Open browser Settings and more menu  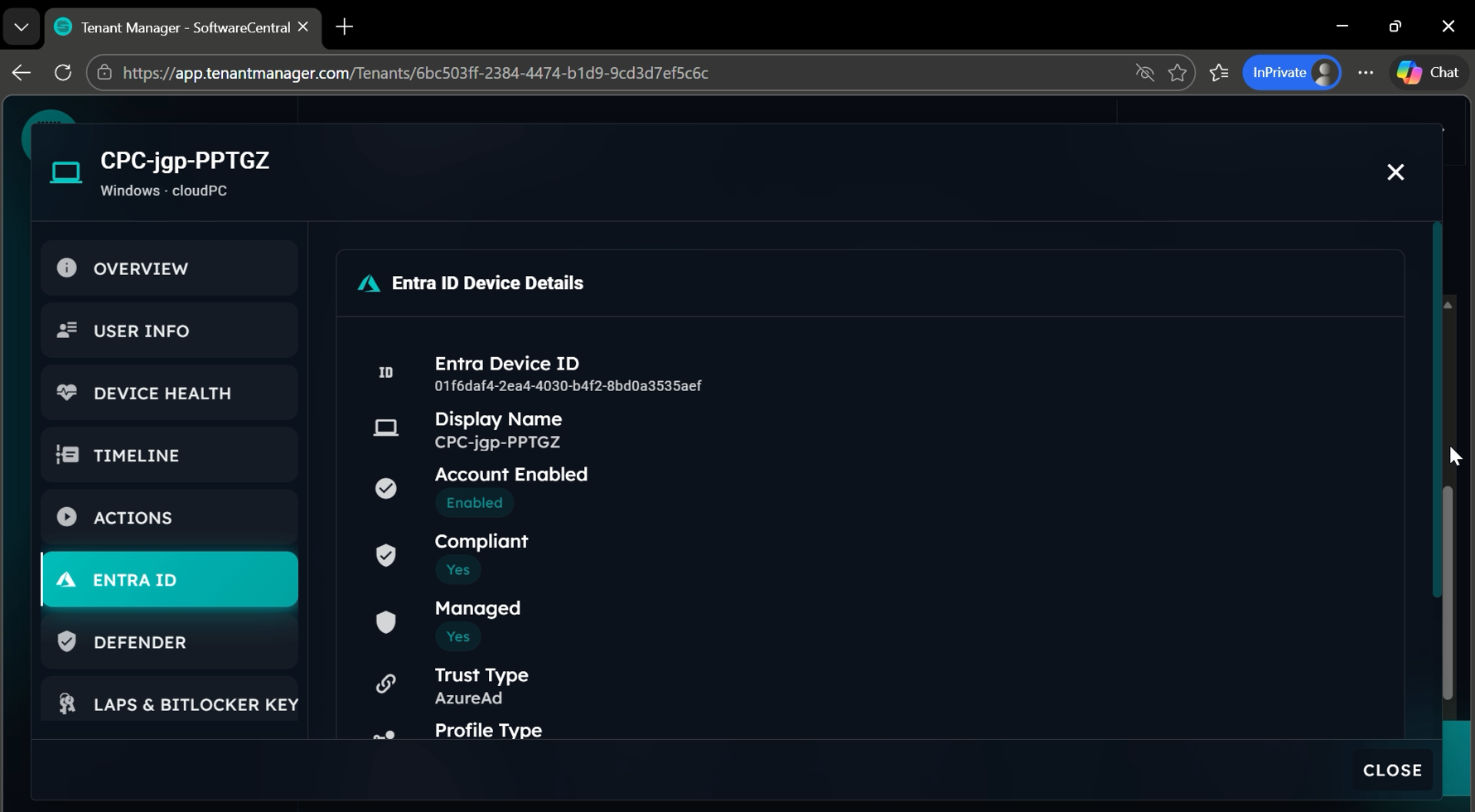[x=1366, y=73]
